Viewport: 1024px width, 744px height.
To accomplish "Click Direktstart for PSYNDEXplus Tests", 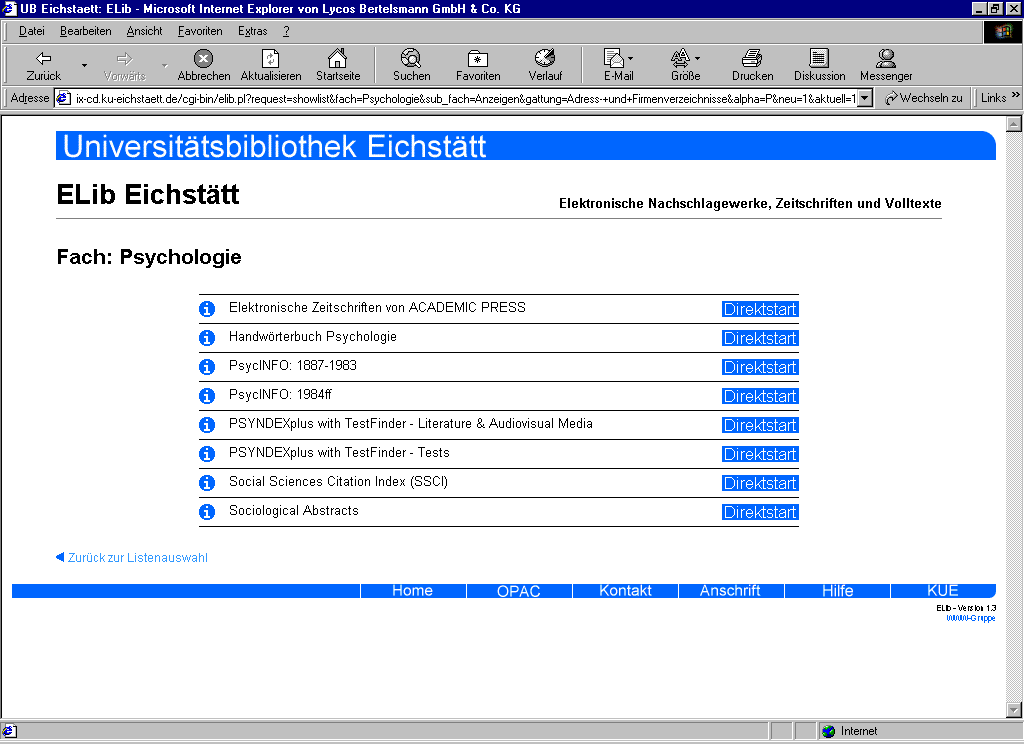I will (x=760, y=454).
